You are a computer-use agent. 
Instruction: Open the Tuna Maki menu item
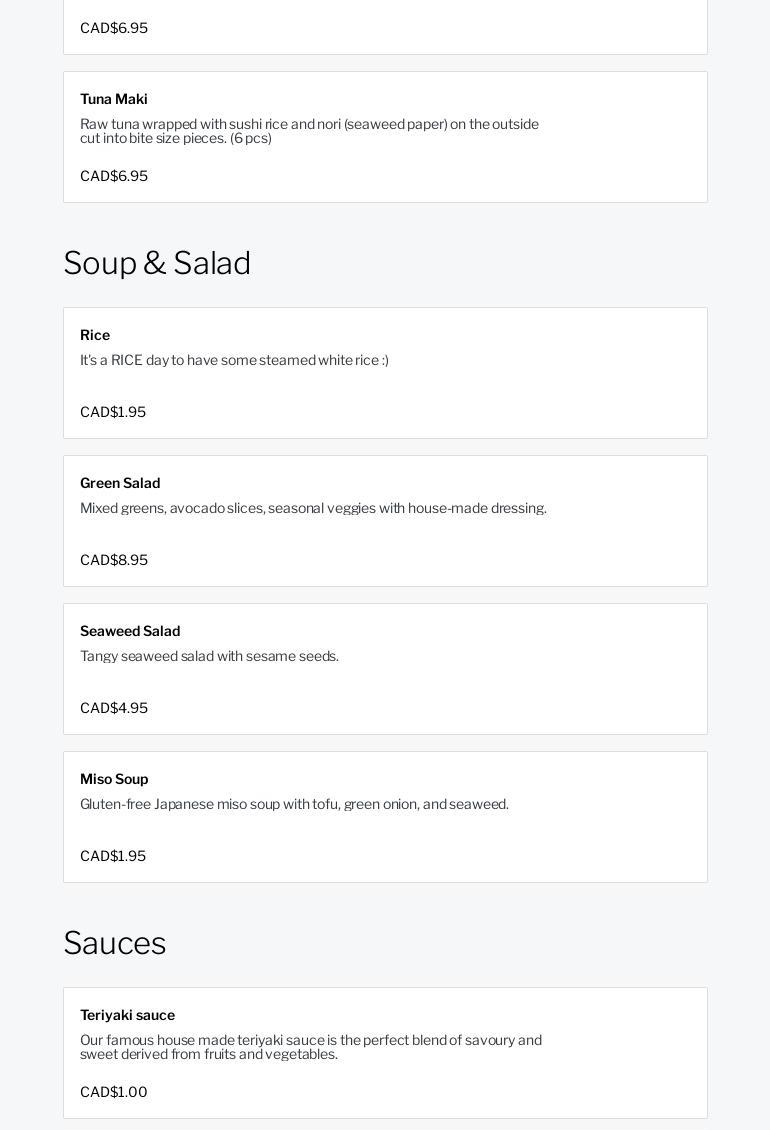[x=114, y=99]
